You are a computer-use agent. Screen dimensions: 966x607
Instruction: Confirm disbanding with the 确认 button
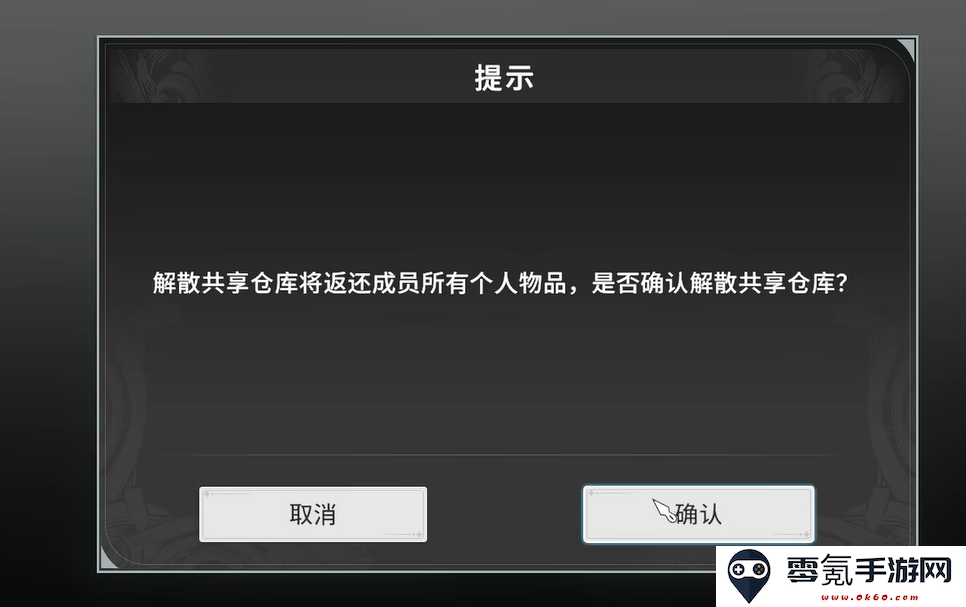click(699, 515)
